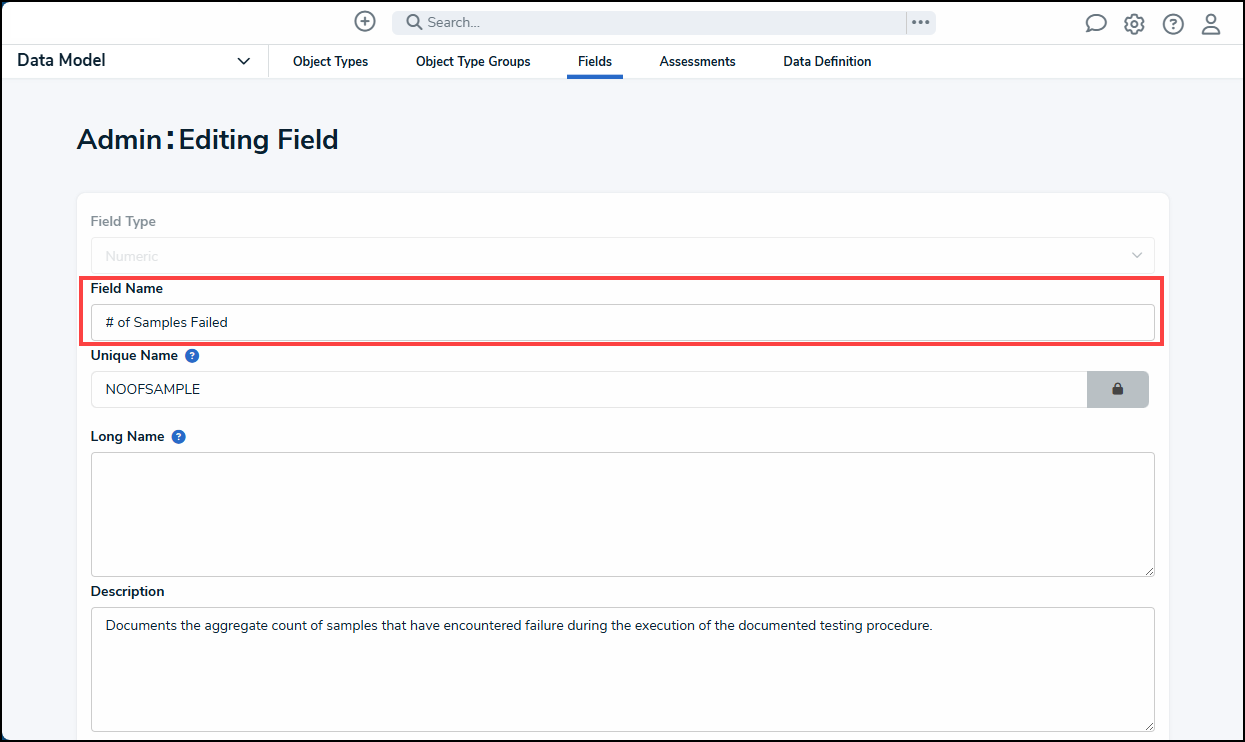Open the Assessments tab
Image resolution: width=1245 pixels, height=742 pixels.
pyautogui.click(x=697, y=61)
